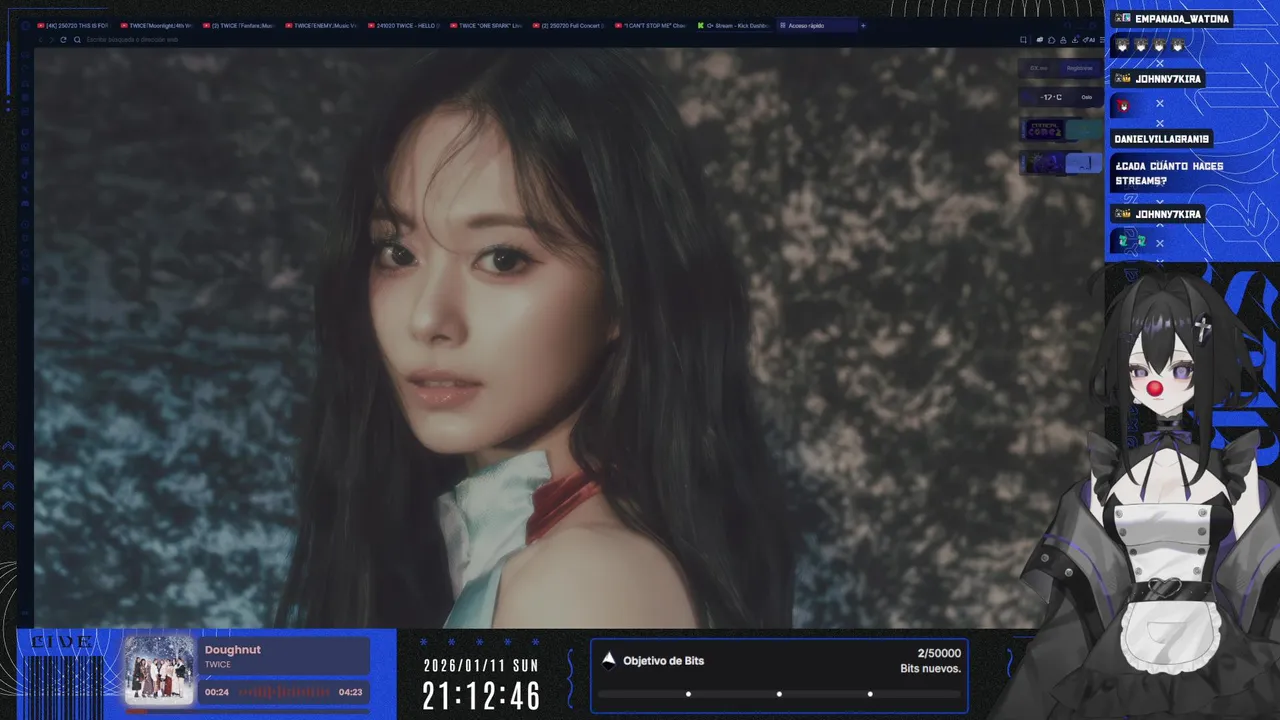
Task: Click the 'TWICE' artist name in player
Action: tap(218, 664)
